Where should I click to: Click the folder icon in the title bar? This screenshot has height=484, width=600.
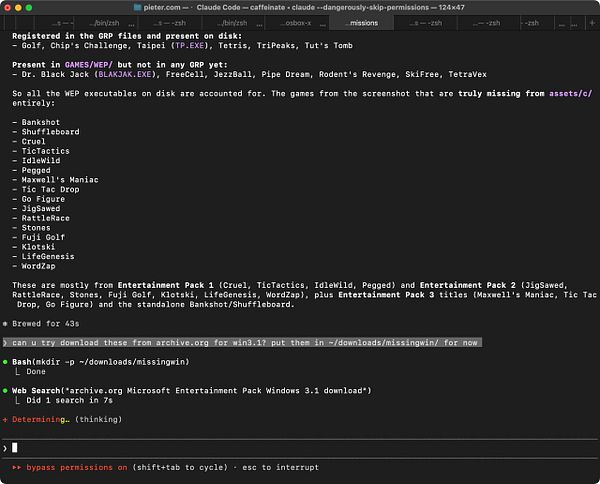click(138, 7)
